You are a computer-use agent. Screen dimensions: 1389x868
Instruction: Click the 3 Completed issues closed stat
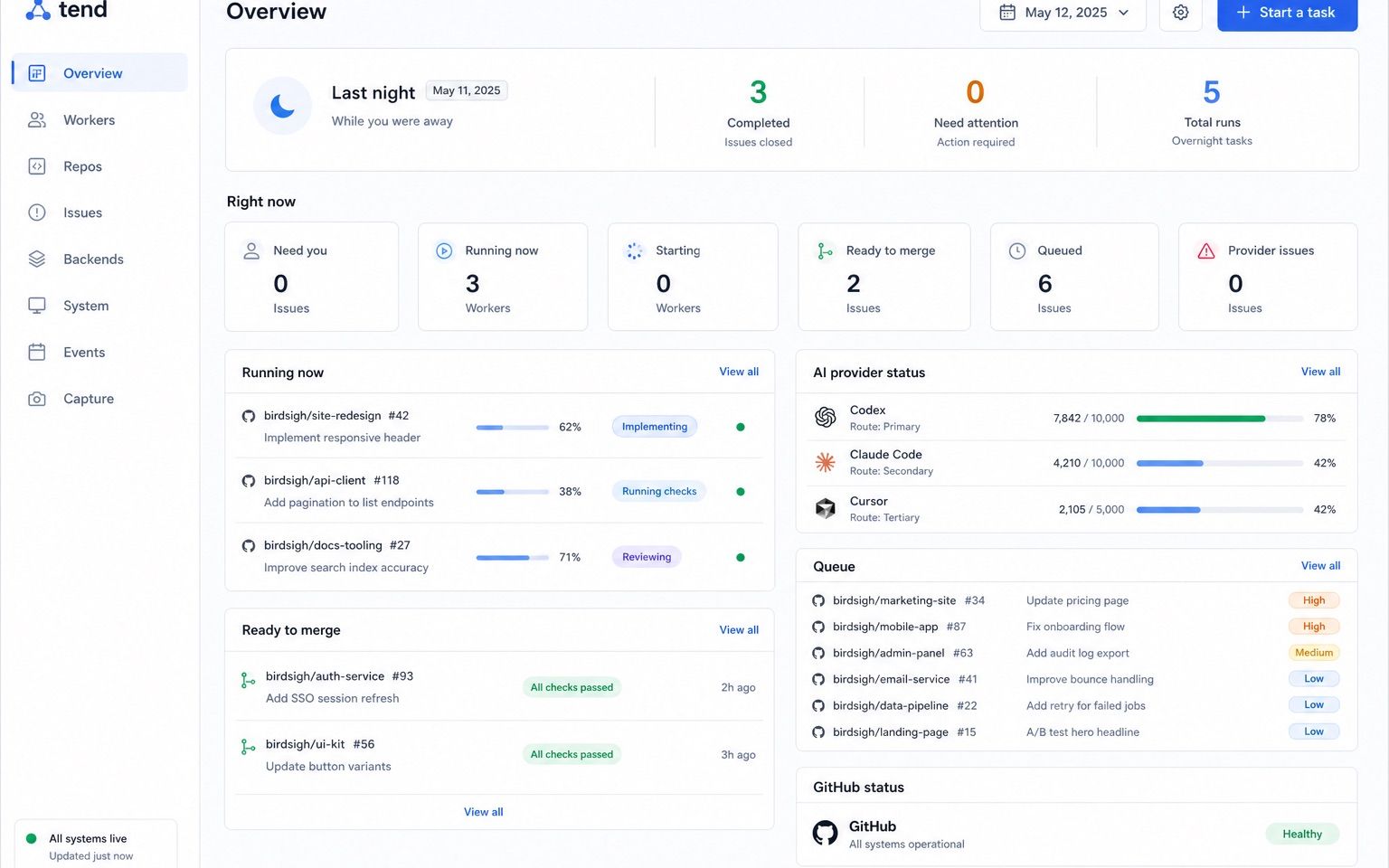759,112
